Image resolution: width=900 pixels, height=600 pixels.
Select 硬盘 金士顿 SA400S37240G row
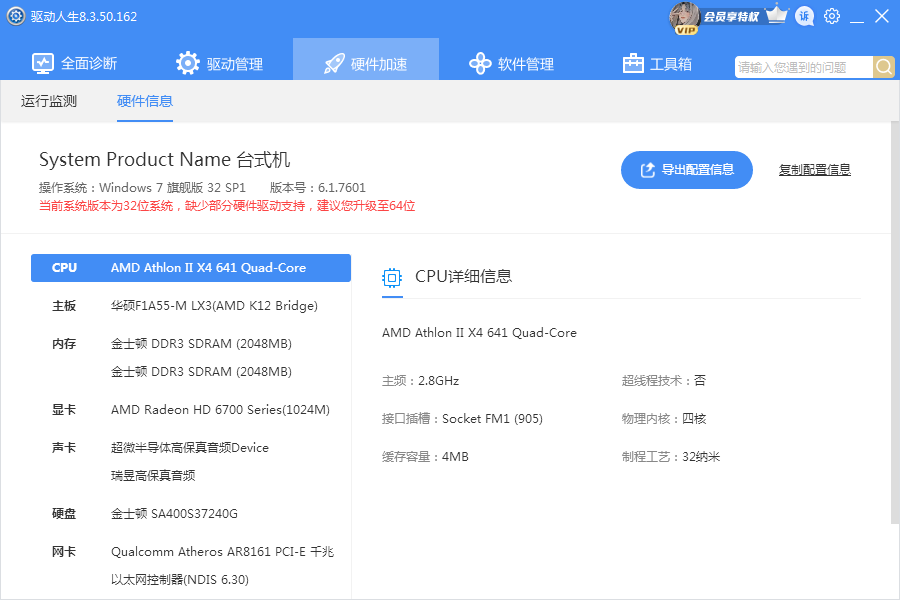(x=191, y=513)
